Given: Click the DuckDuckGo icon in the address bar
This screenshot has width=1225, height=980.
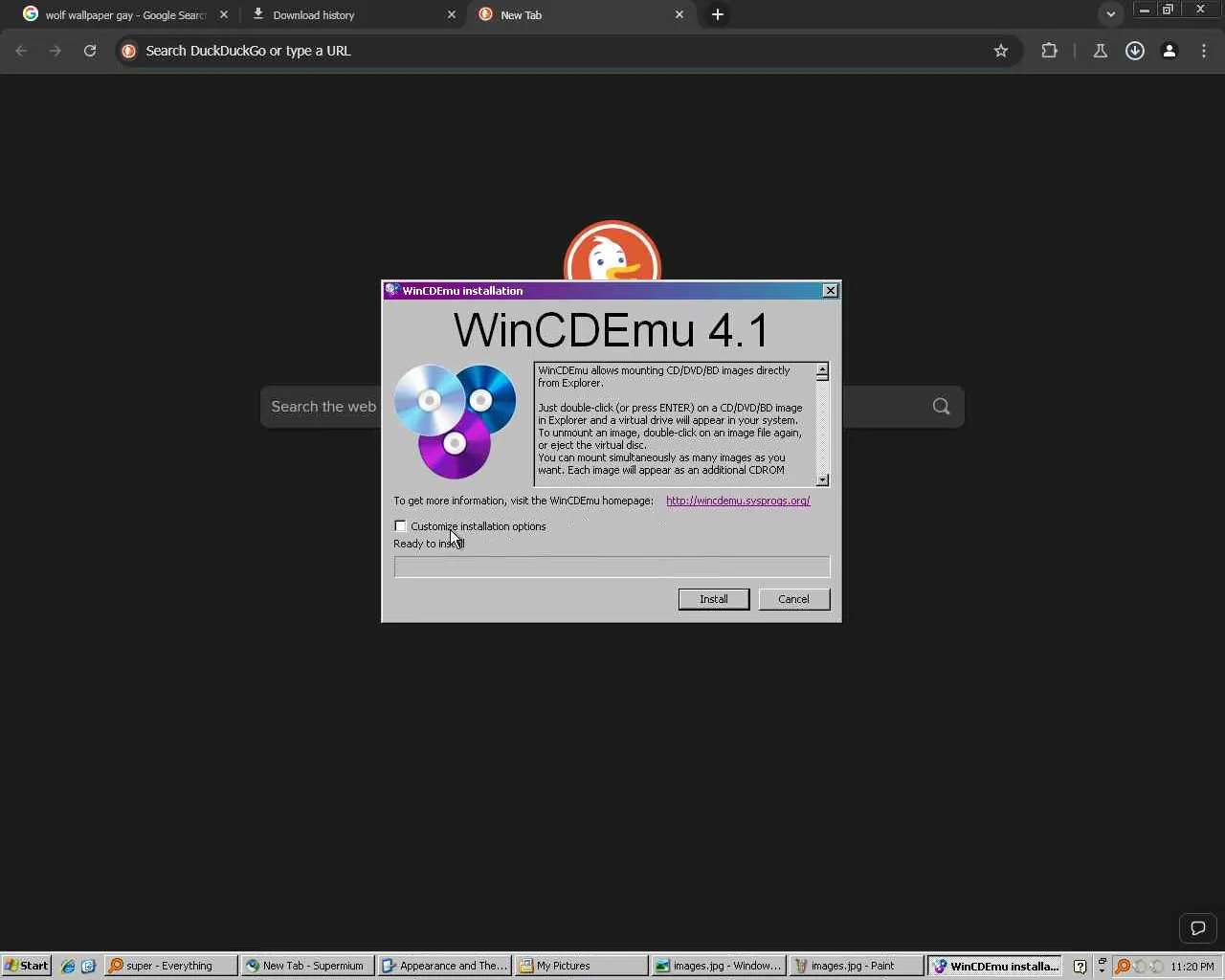Looking at the screenshot, I should (129, 51).
